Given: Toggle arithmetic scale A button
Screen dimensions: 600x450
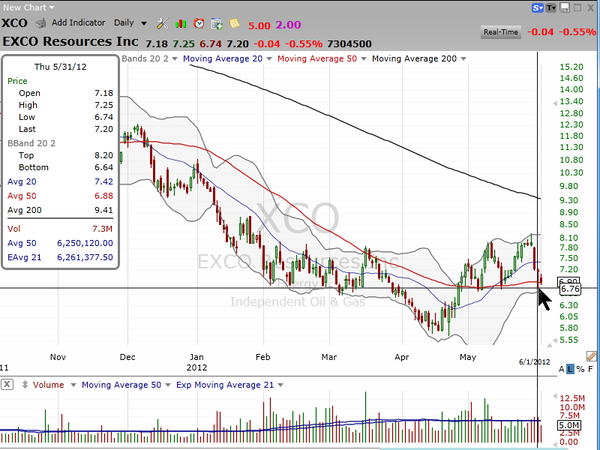Looking at the screenshot, I should click(x=561, y=369).
